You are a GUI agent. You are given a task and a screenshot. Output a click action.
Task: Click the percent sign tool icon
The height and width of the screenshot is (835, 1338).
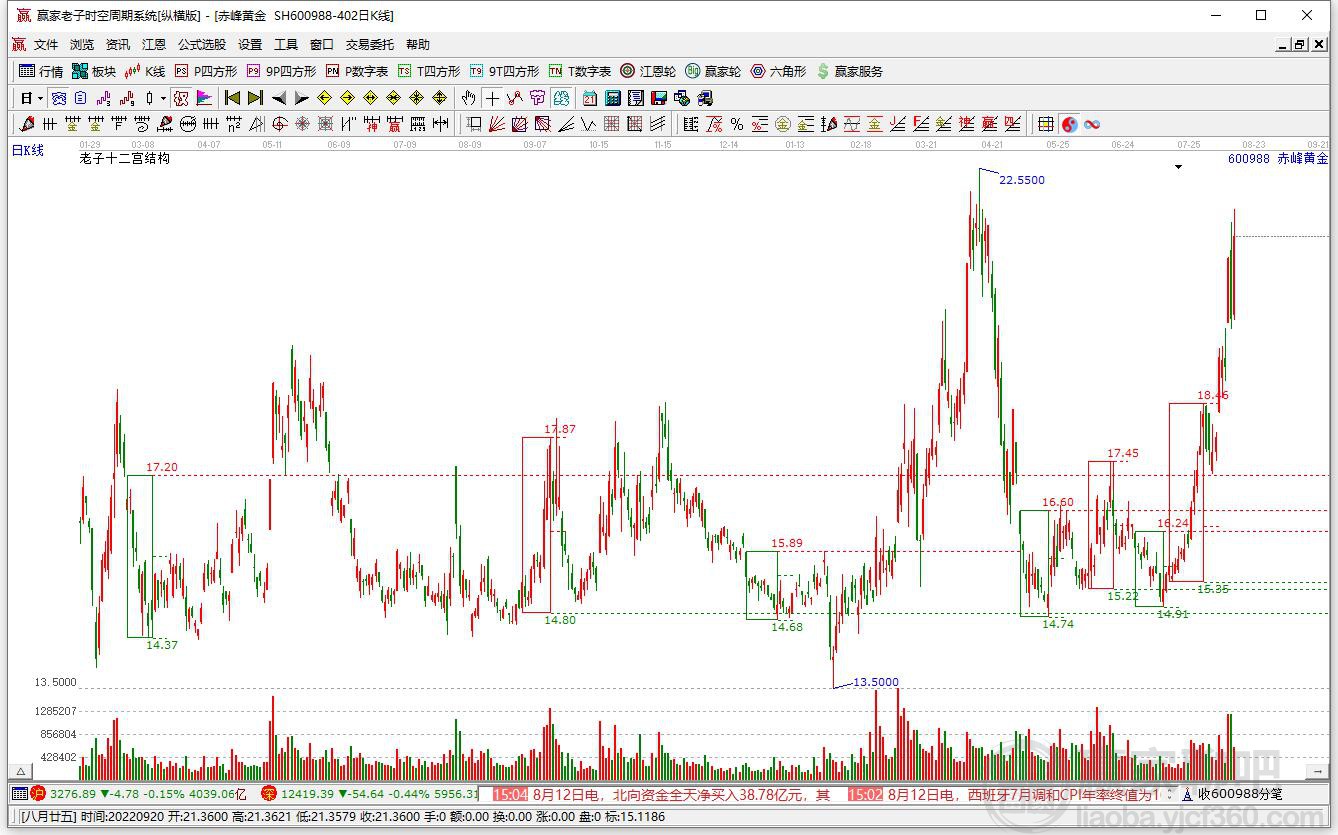click(x=737, y=124)
